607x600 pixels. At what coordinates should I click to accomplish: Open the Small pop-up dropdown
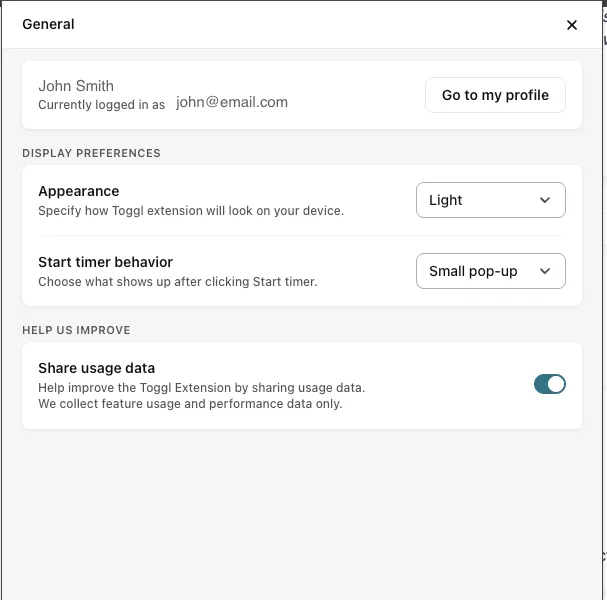click(x=490, y=271)
